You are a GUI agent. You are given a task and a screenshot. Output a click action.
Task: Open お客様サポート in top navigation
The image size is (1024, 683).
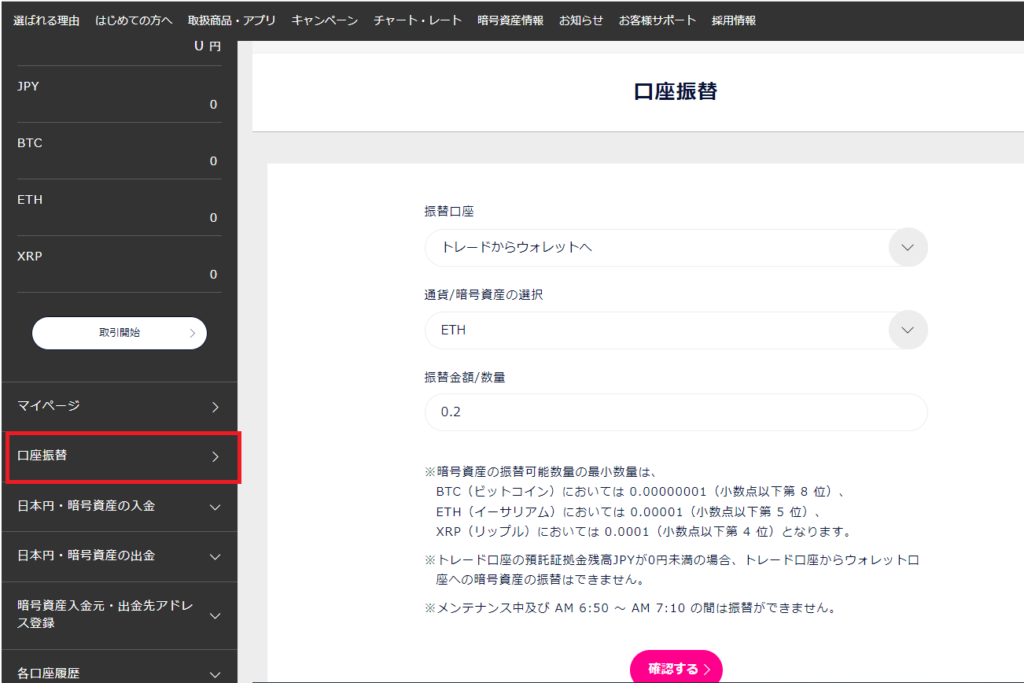click(657, 20)
